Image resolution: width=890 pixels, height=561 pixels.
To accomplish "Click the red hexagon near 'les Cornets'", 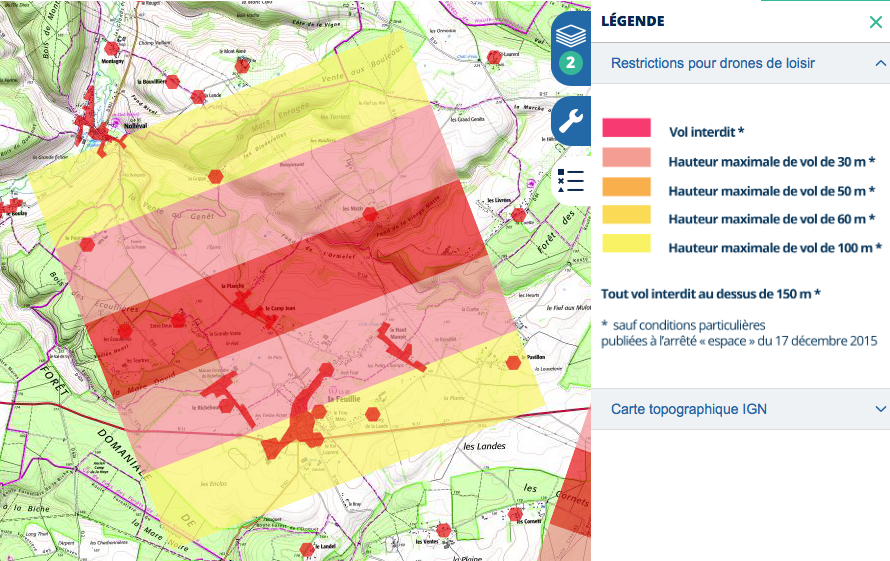I will (515, 514).
